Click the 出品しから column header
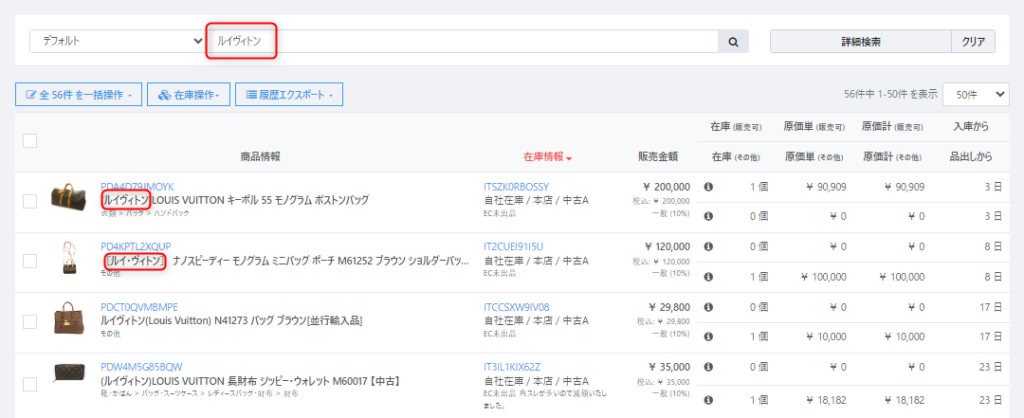1024x418 pixels. [971, 157]
